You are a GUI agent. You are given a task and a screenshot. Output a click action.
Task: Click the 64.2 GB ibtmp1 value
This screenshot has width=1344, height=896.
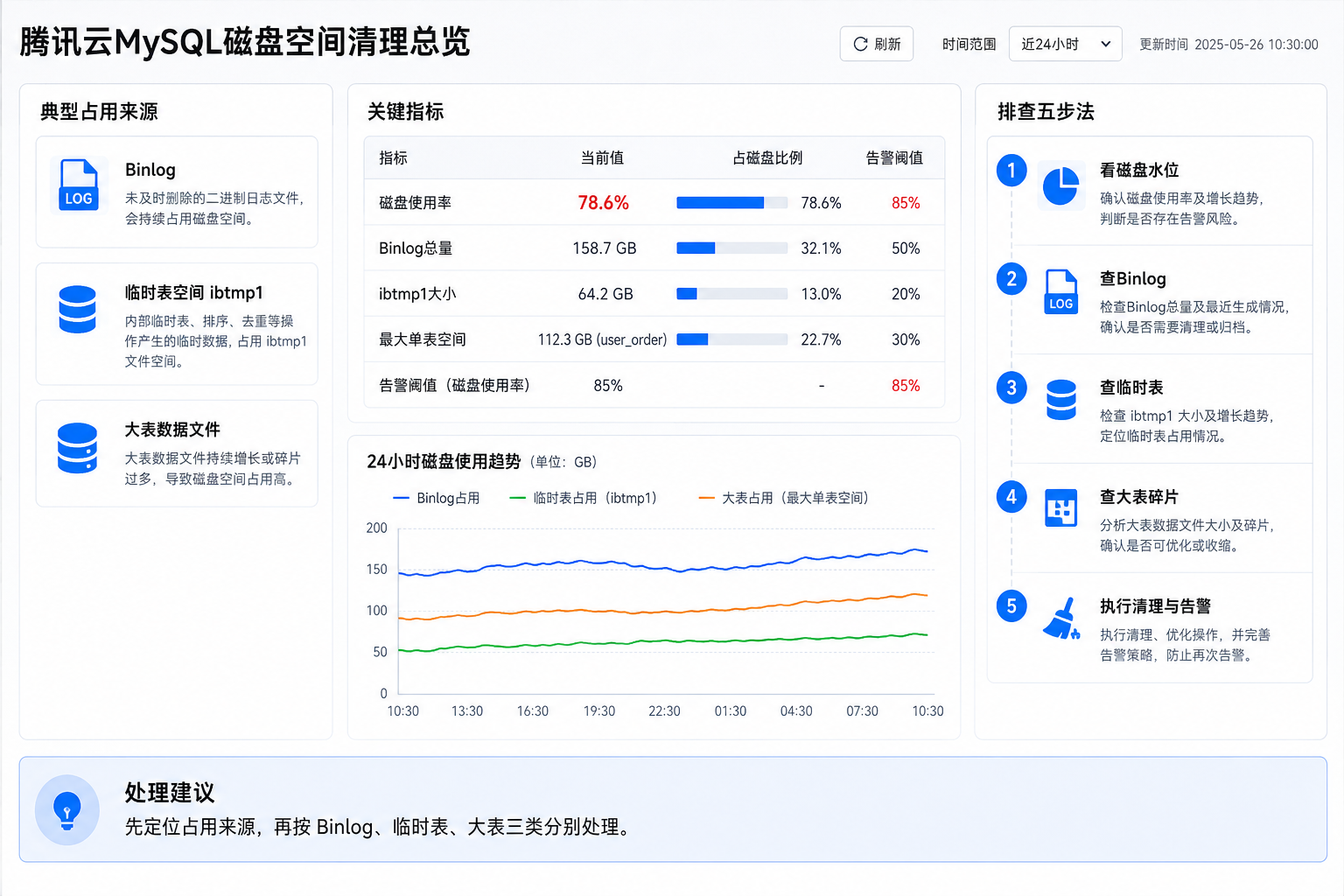(x=605, y=294)
